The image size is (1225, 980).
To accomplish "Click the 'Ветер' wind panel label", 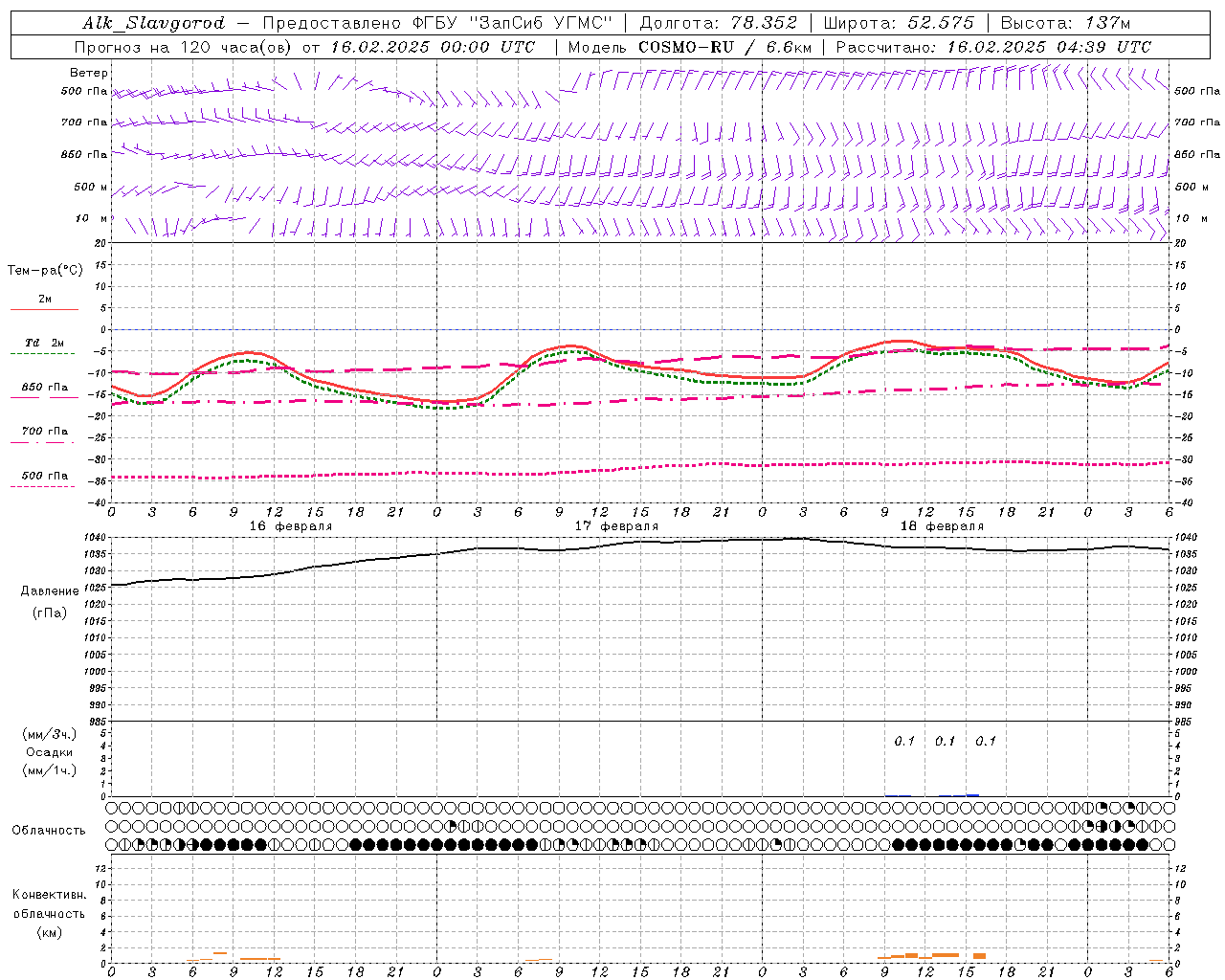I will [89, 73].
